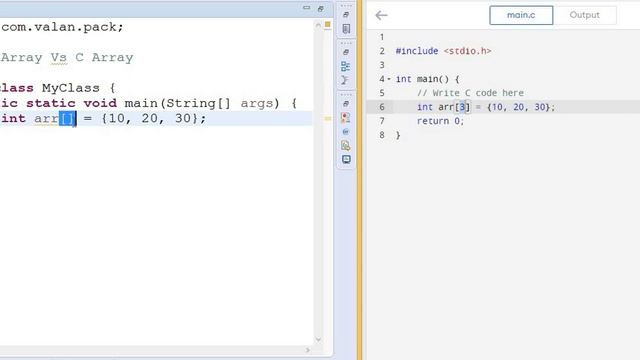
Task: Open the Declaration view icon
Action: tap(345, 146)
